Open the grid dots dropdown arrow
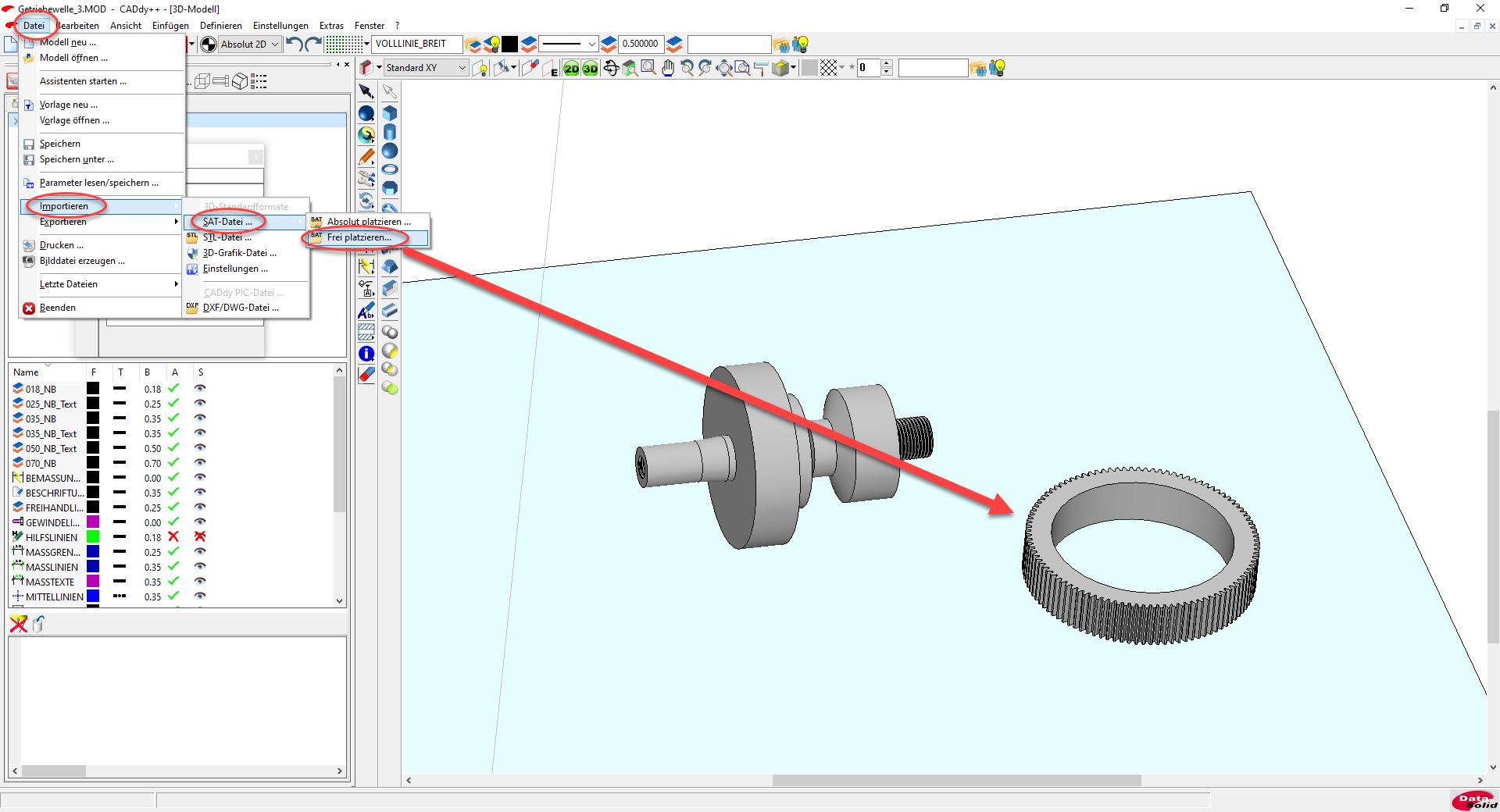The height and width of the screenshot is (812, 1500). click(366, 44)
